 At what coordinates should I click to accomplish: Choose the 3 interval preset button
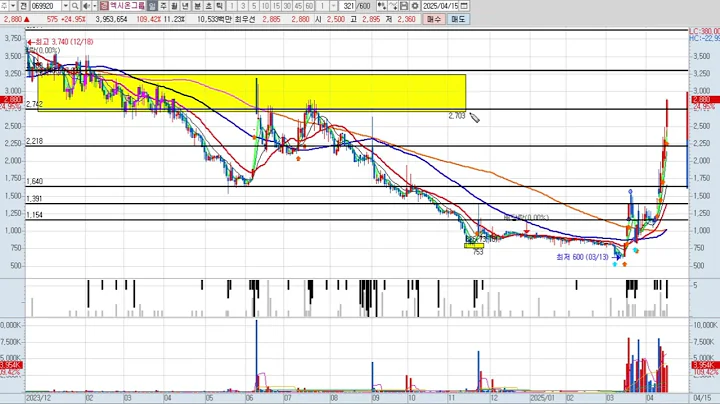click(243, 6)
